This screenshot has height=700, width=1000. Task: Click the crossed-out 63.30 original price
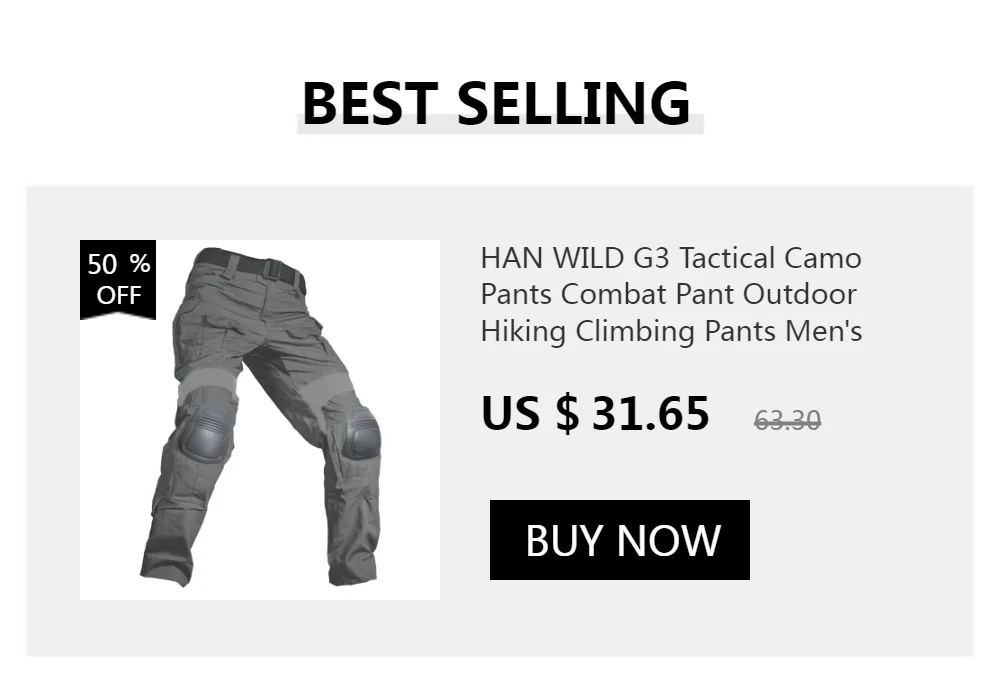[x=787, y=421]
